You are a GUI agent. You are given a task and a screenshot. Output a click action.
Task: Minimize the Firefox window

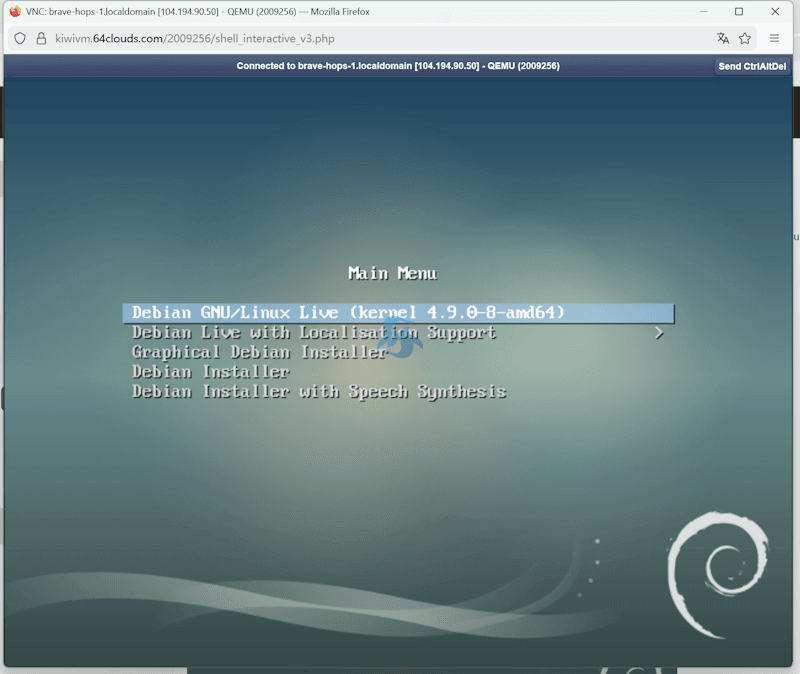[x=703, y=12]
